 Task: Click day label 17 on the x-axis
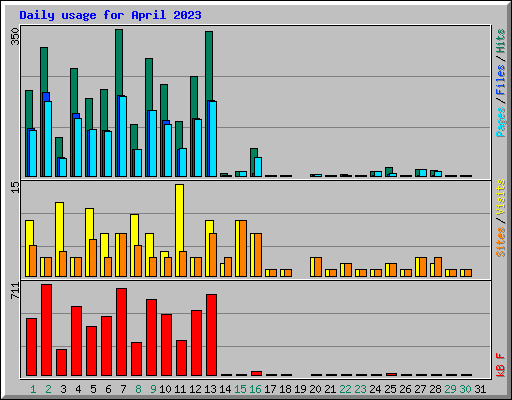pos(270,389)
